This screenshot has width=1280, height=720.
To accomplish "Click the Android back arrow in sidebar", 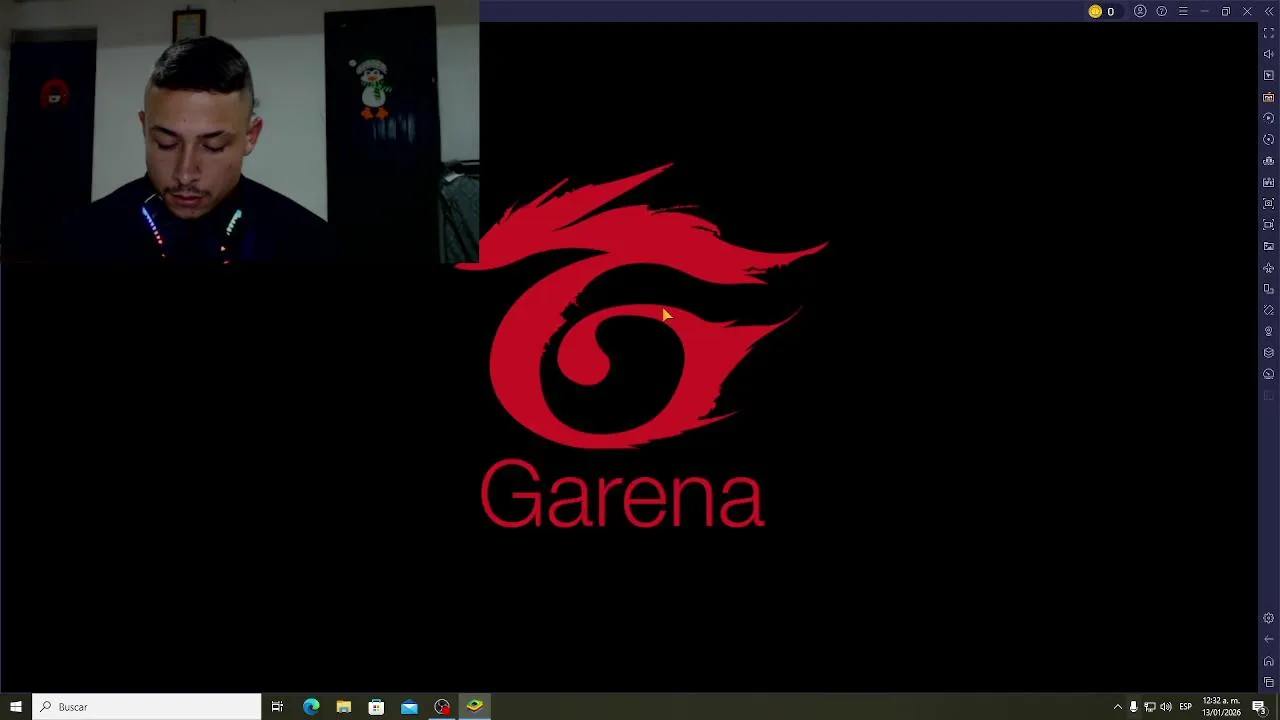I will pyautogui.click(x=1269, y=639).
